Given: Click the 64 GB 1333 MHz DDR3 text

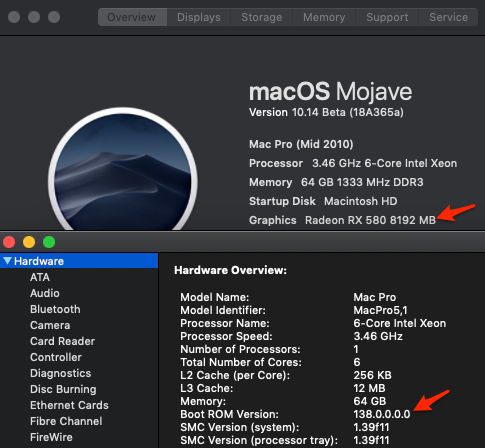Looking at the screenshot, I should click(362, 182).
